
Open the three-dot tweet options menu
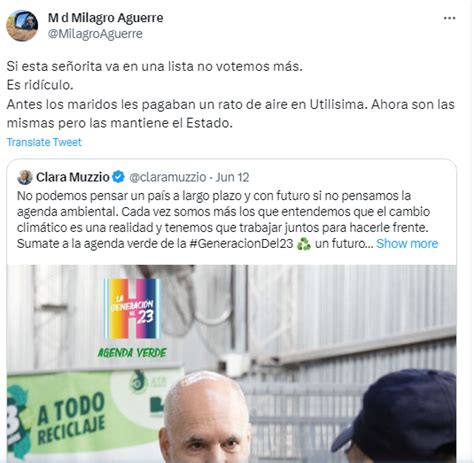pyautogui.click(x=449, y=18)
